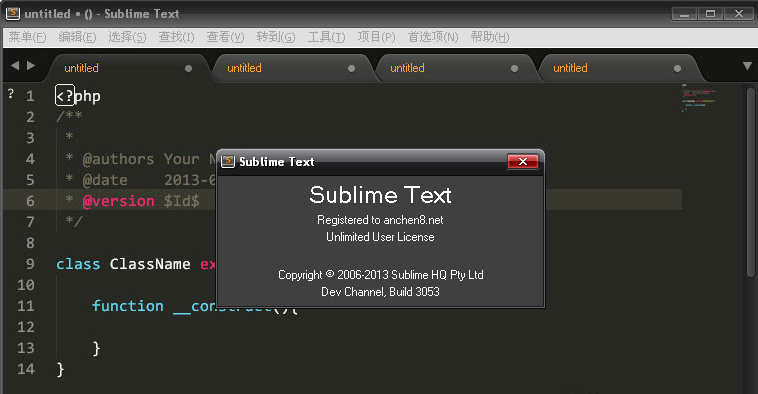Click the copyright line in the About dialog
The width and height of the screenshot is (758, 394).
(x=380, y=275)
